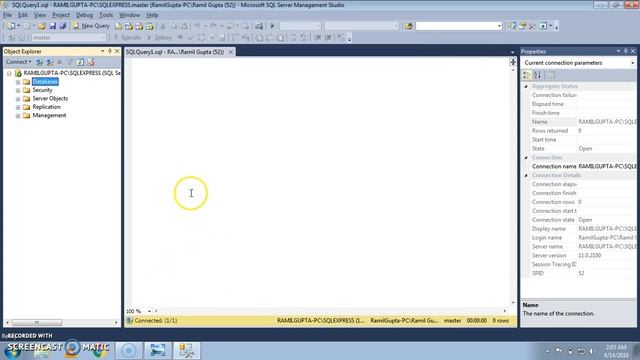The height and width of the screenshot is (360, 640).
Task: Open the 100 % zoom dropdown
Action: coord(149,311)
